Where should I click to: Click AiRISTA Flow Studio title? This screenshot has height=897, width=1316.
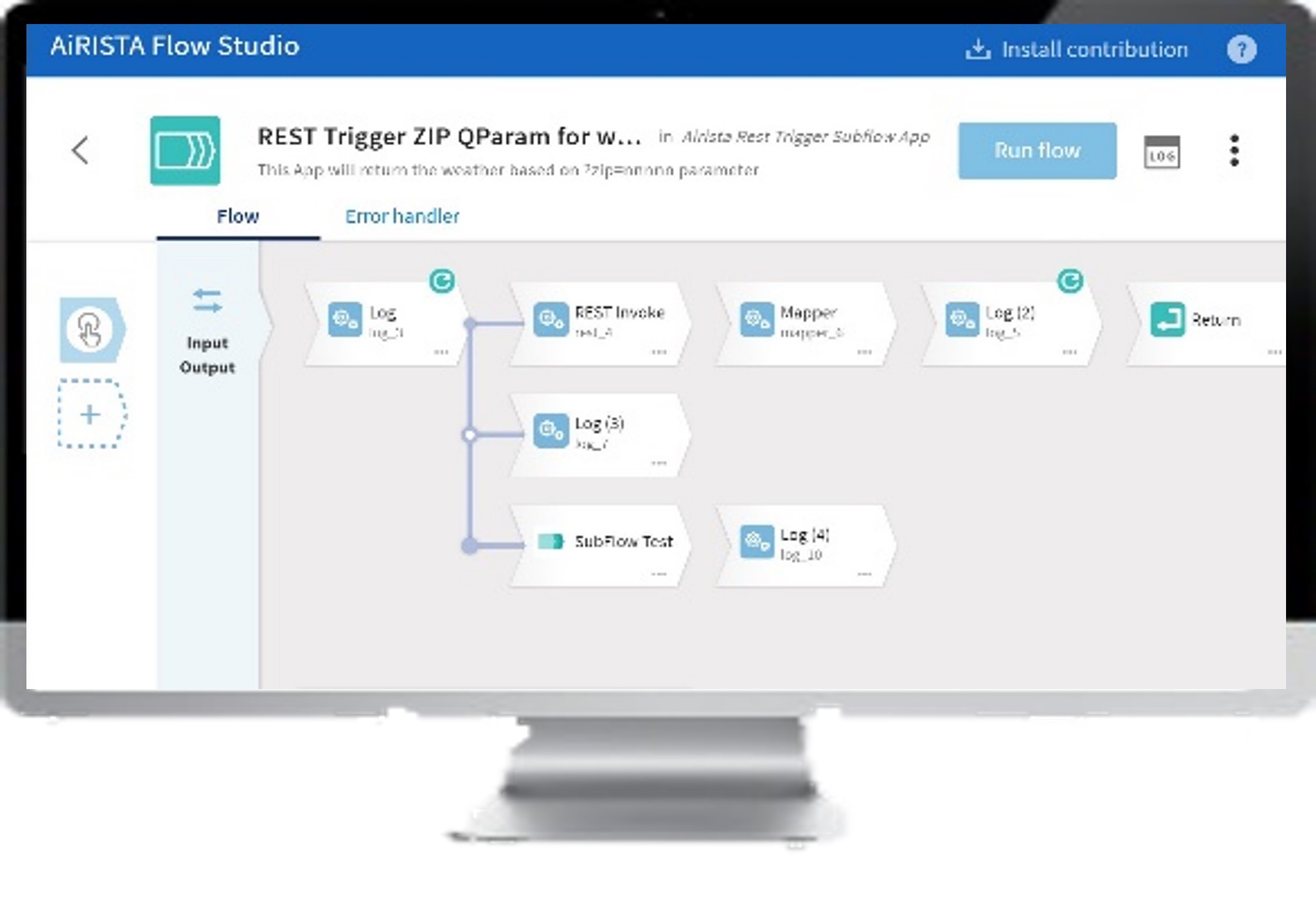(x=175, y=46)
